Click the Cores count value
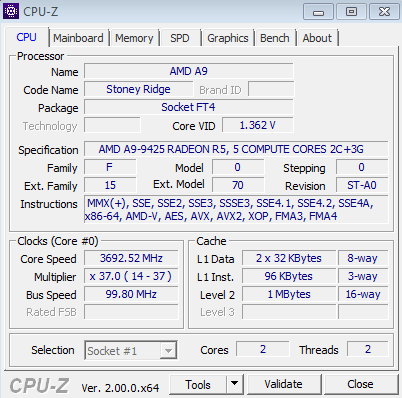Screen dimensions: 402x398 [263, 349]
